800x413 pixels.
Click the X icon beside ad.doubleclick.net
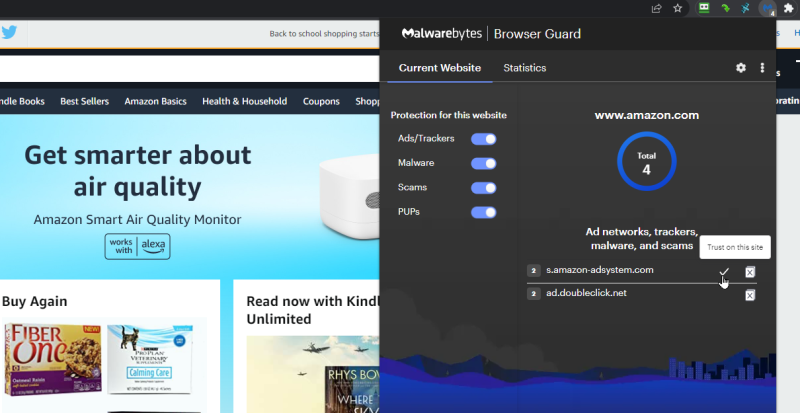click(x=750, y=294)
